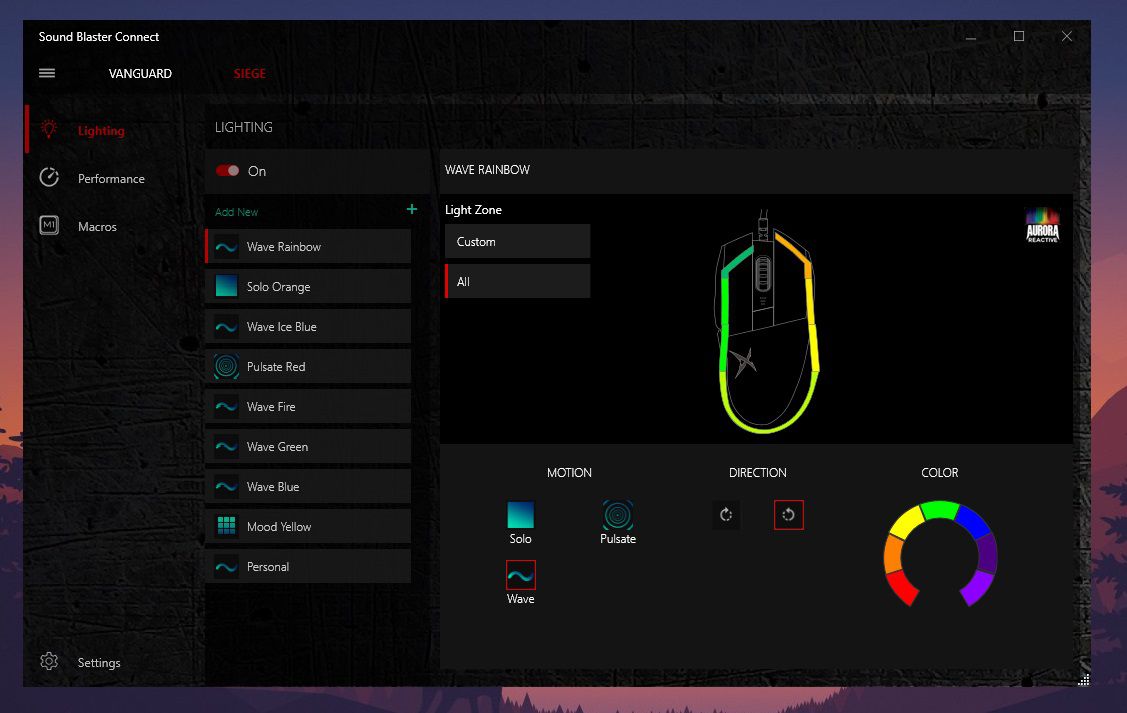Pick green on the color wheel
Screen dimensions: 1127x713
(939, 510)
